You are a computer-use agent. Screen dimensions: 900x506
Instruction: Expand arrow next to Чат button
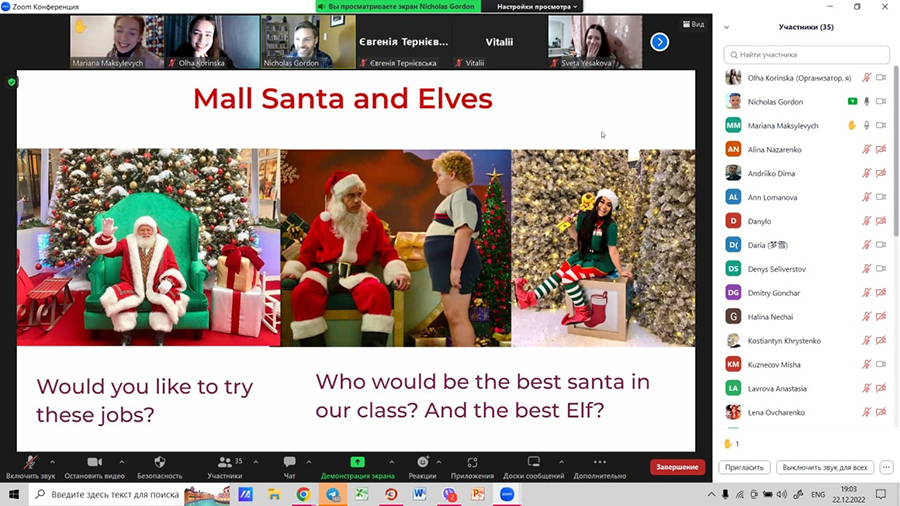(x=309, y=462)
